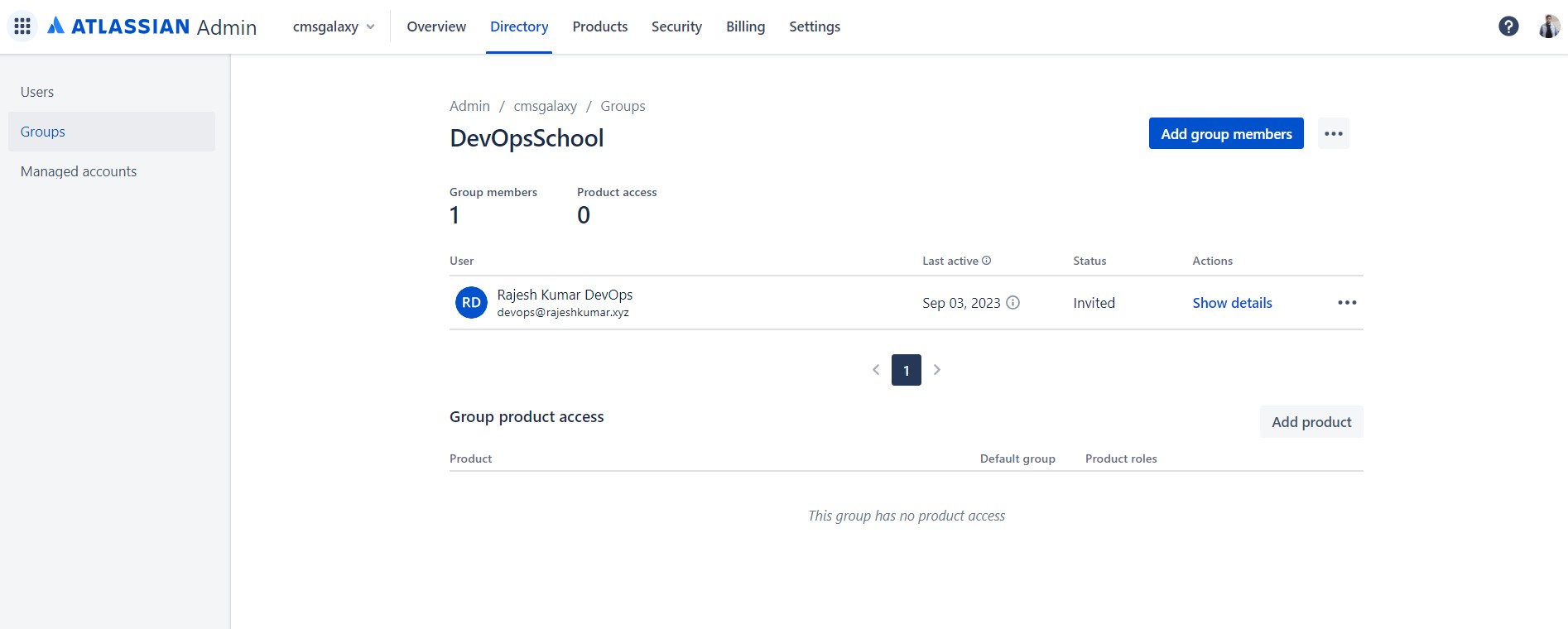Click the User column header

pyautogui.click(x=461, y=261)
